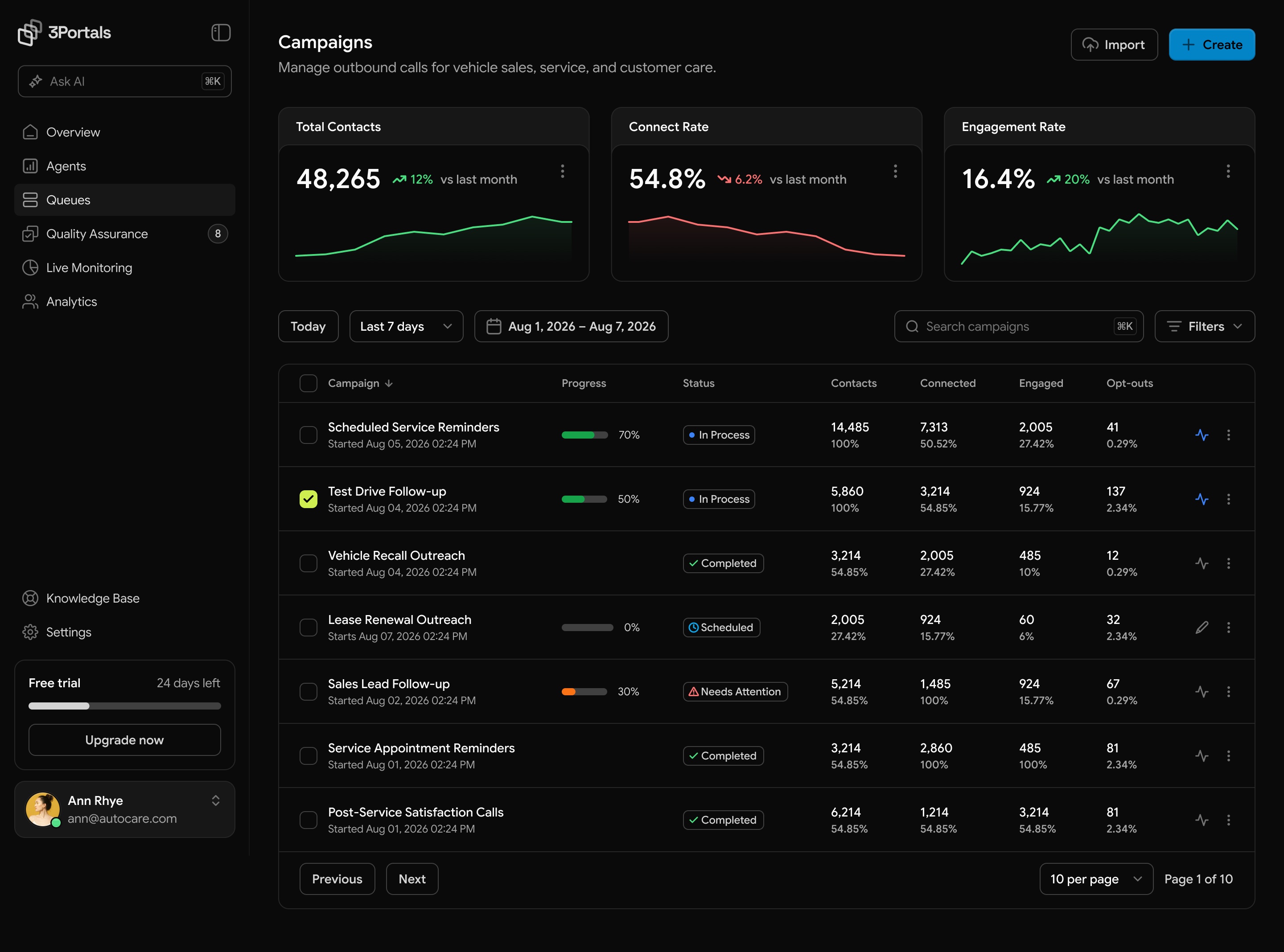Check Service Appointment Reminders checkbox
This screenshot has width=1284, height=952.
click(x=309, y=755)
